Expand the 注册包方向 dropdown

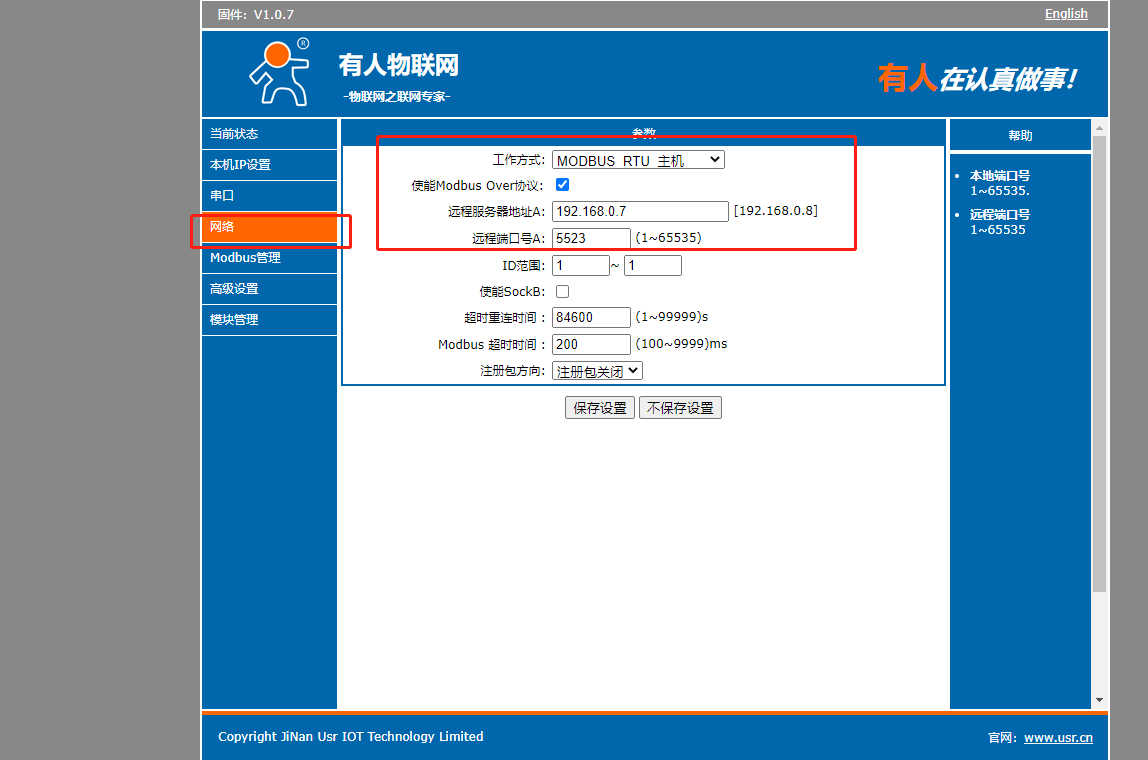click(x=597, y=370)
